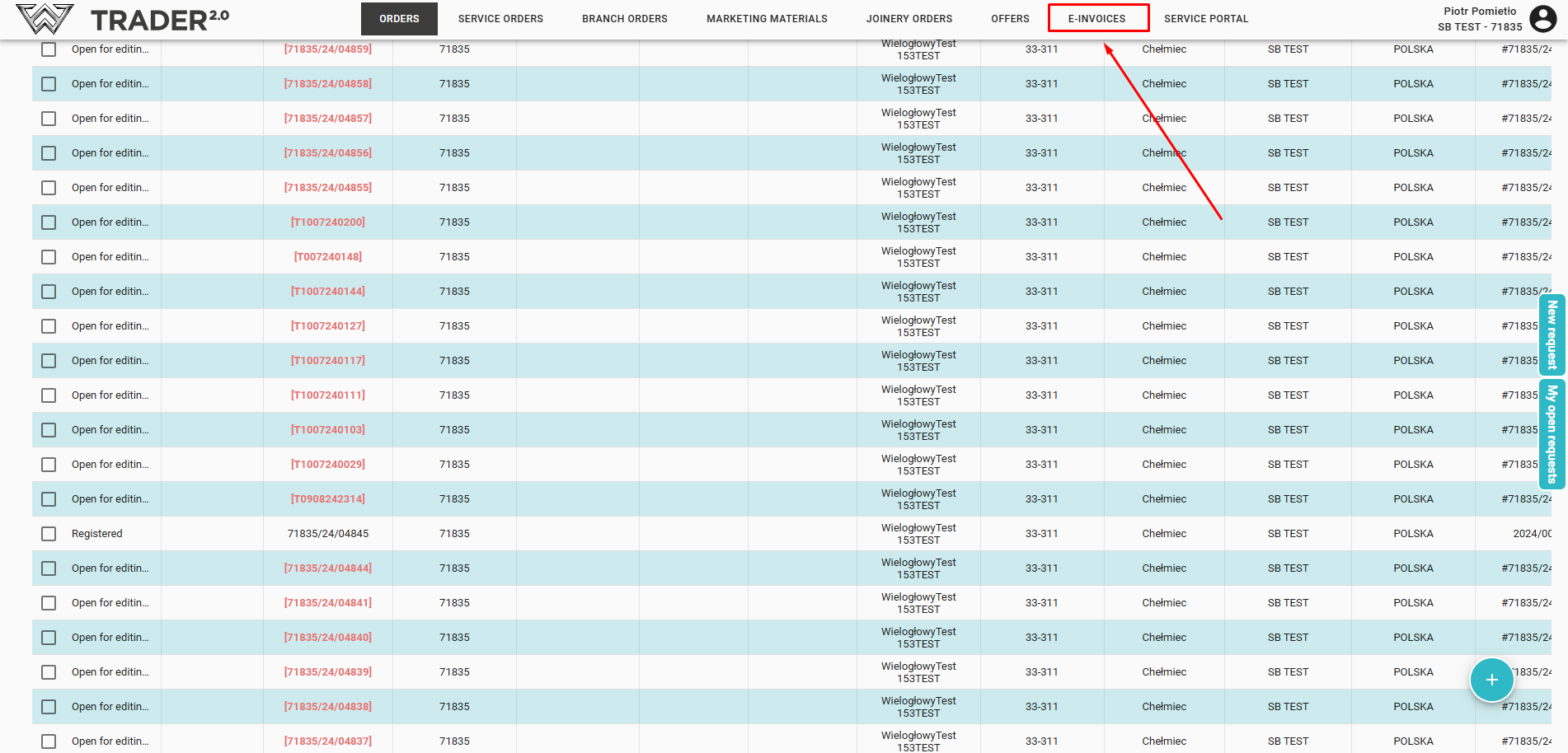Open the user profile avatar icon
1568x753 pixels.
click(x=1542, y=19)
